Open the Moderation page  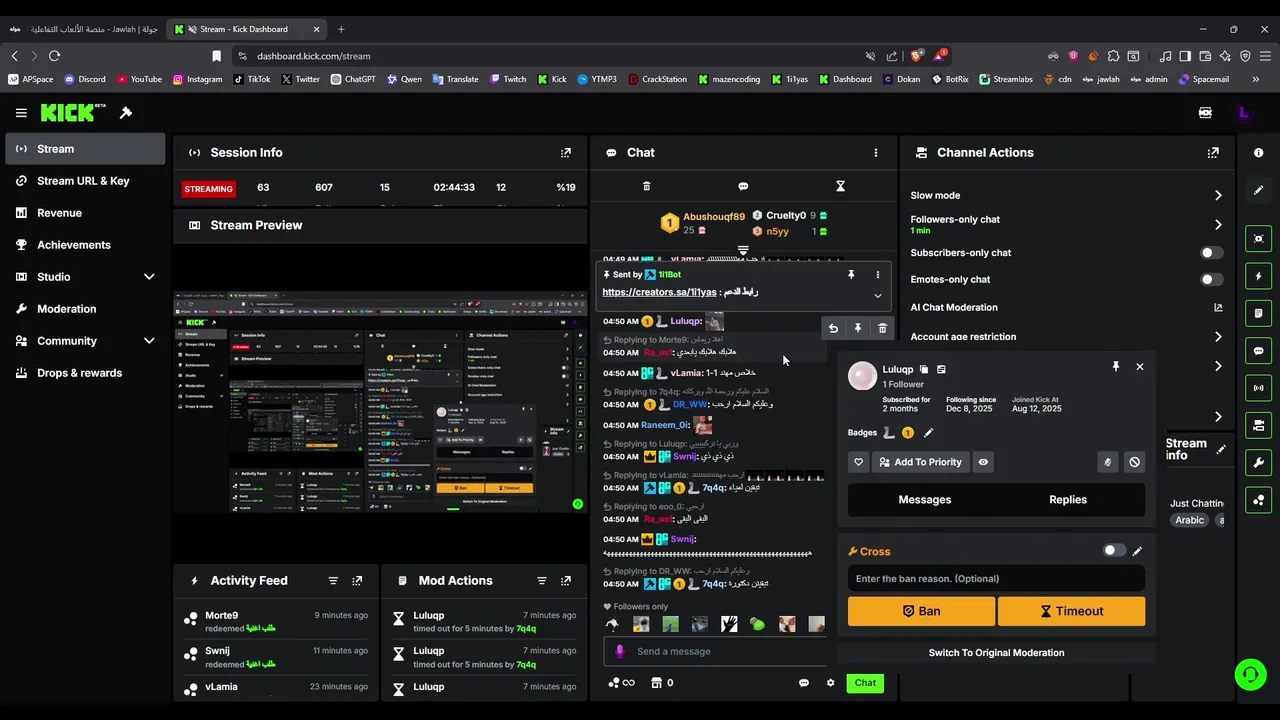[x=86, y=309]
